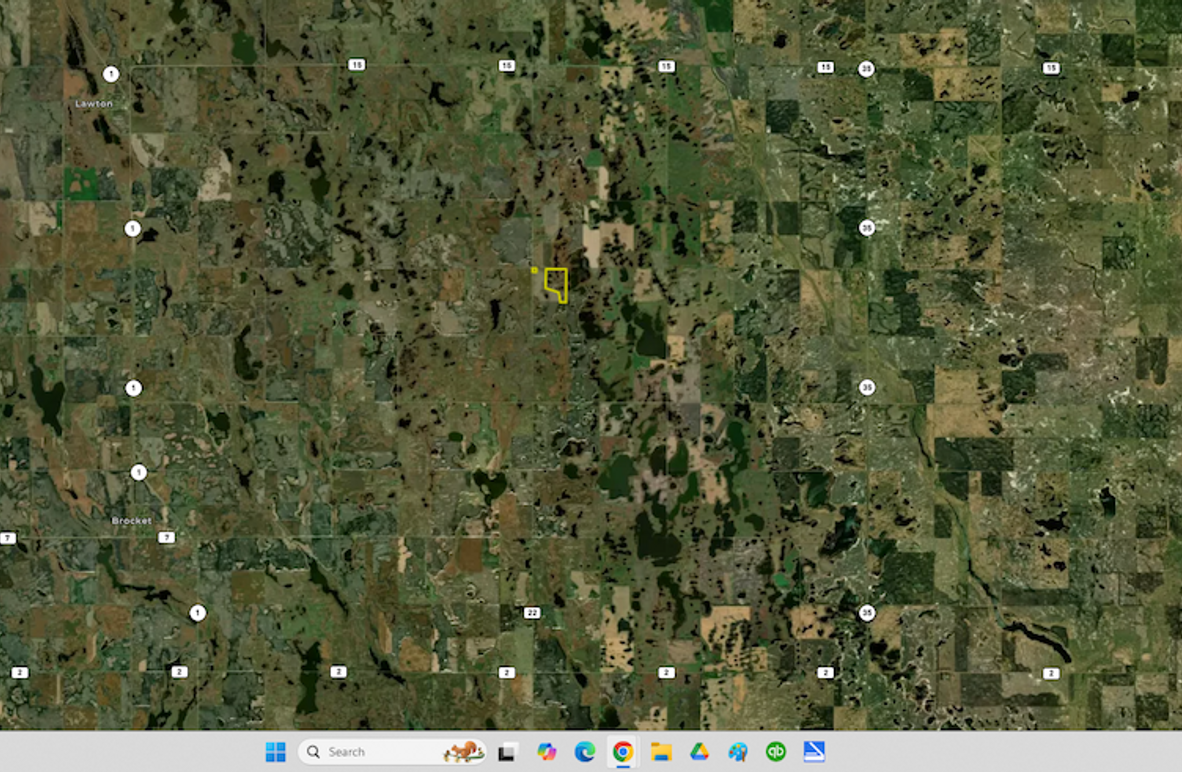Launch QuickBooks
The width and height of the screenshot is (1182, 772).
(774, 751)
